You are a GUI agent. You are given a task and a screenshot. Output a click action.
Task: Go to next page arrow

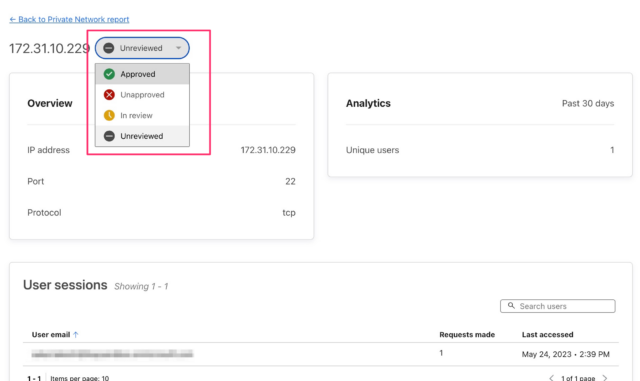click(x=605, y=378)
